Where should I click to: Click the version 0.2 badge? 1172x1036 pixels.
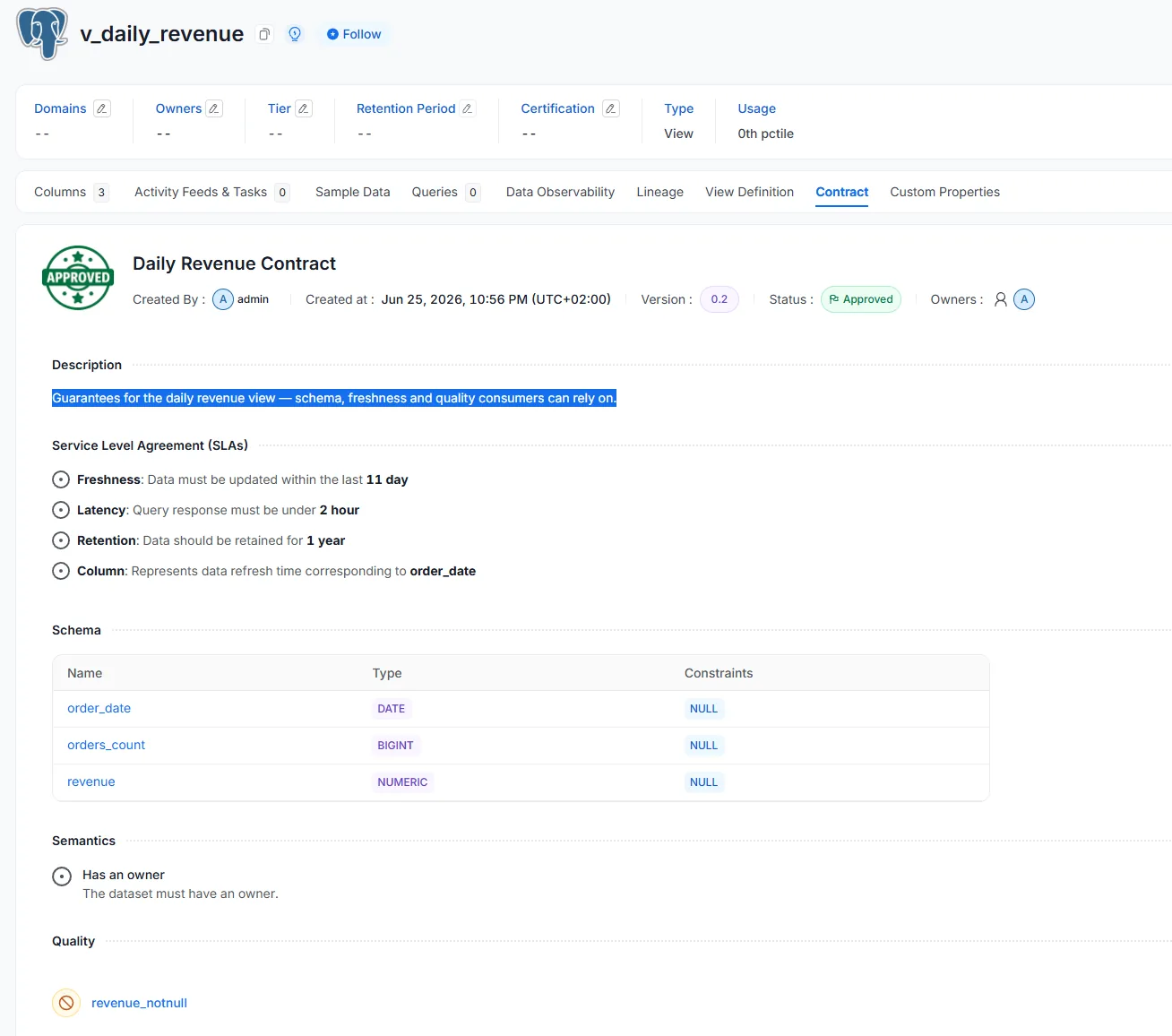click(720, 299)
